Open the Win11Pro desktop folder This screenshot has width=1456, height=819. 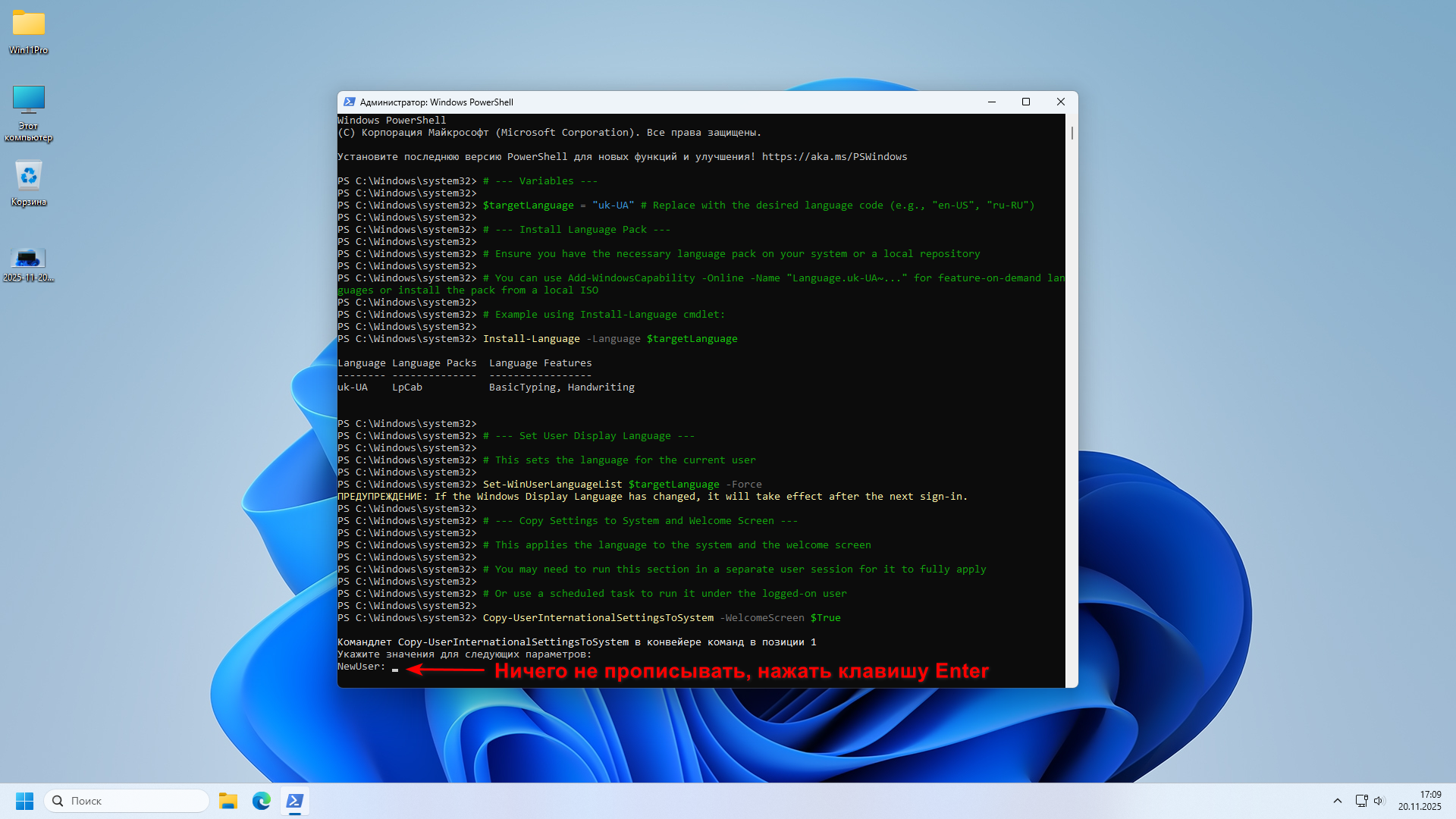coord(29,25)
